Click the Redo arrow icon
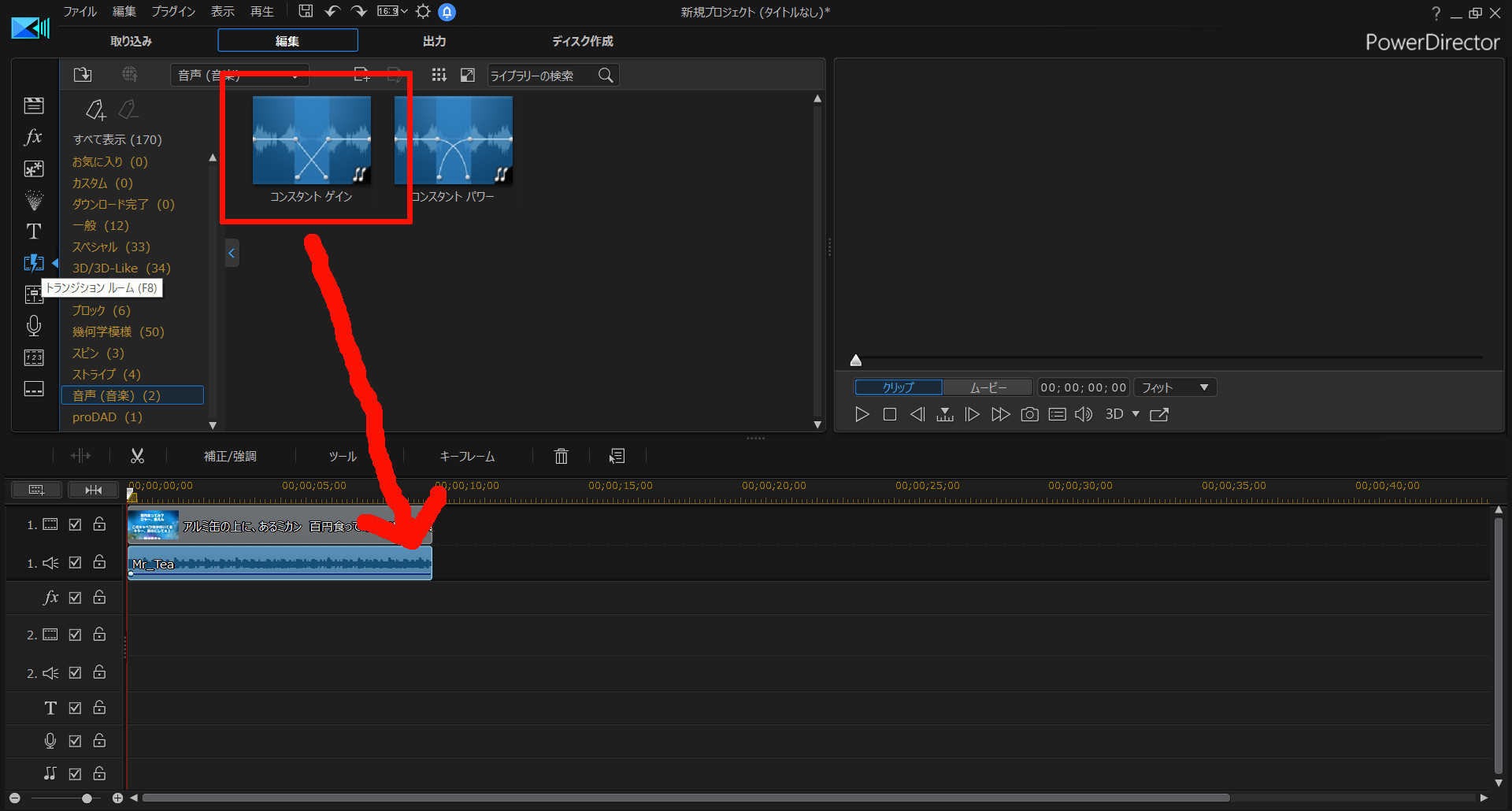This screenshot has height=811, width=1512. (x=359, y=11)
